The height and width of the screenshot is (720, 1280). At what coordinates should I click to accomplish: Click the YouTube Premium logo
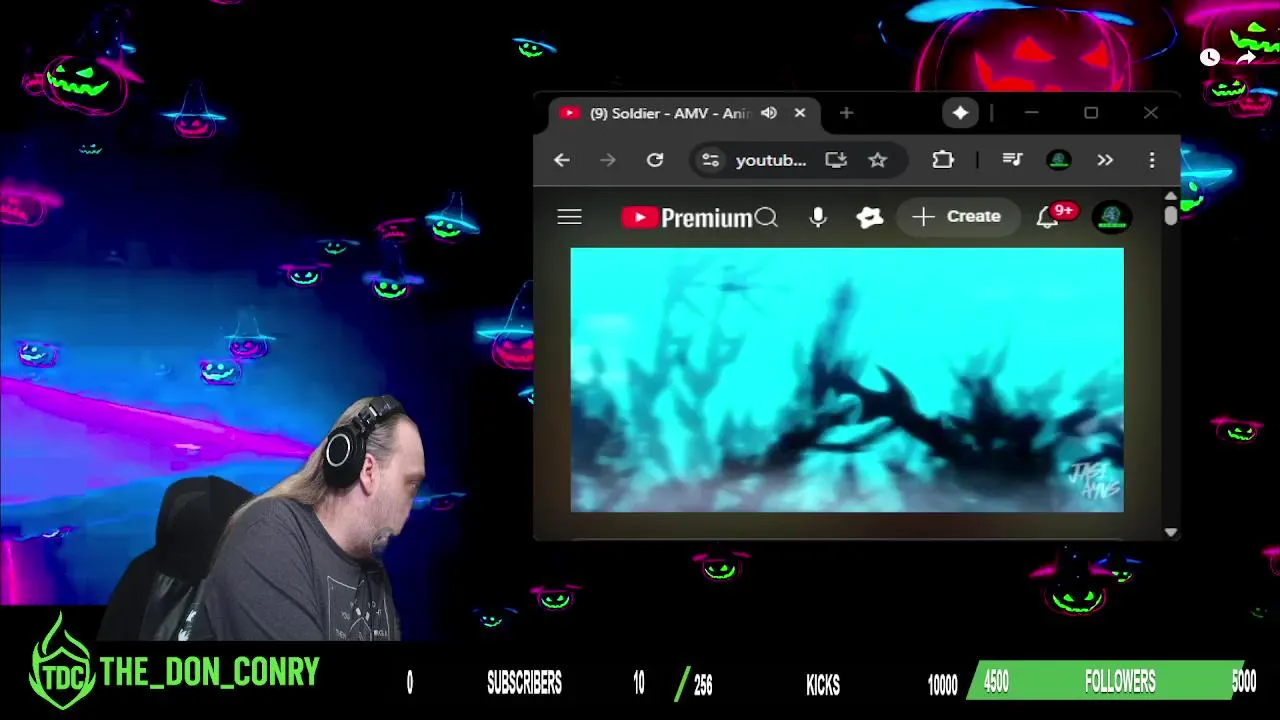(686, 217)
